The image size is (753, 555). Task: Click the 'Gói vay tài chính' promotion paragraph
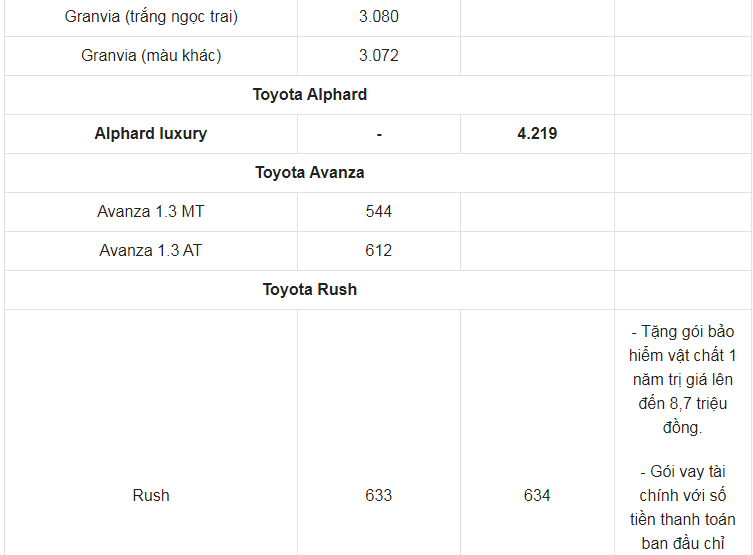(x=684, y=507)
